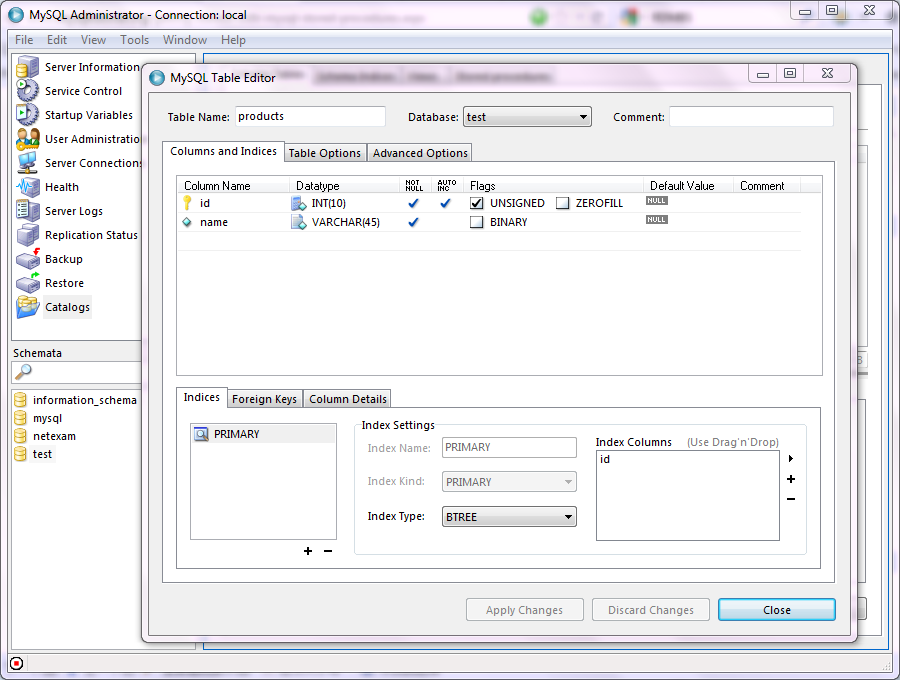Open Restore icon in sidebar
The height and width of the screenshot is (680, 900).
pyautogui.click(x=27, y=283)
